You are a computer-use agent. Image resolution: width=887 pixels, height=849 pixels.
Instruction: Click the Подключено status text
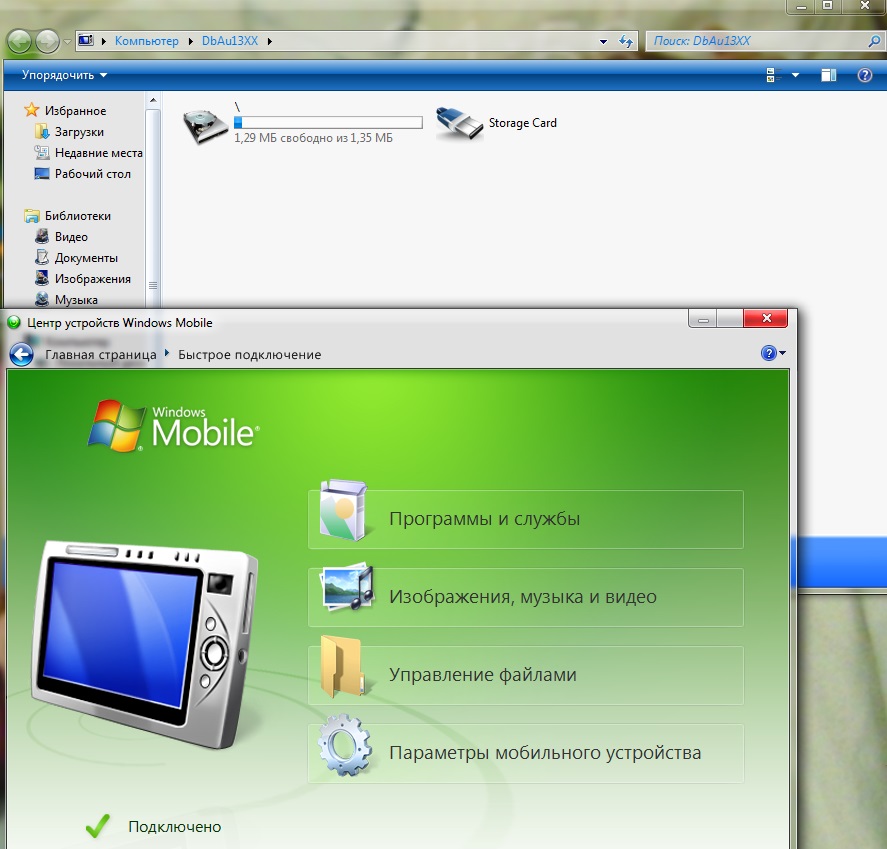[x=174, y=827]
